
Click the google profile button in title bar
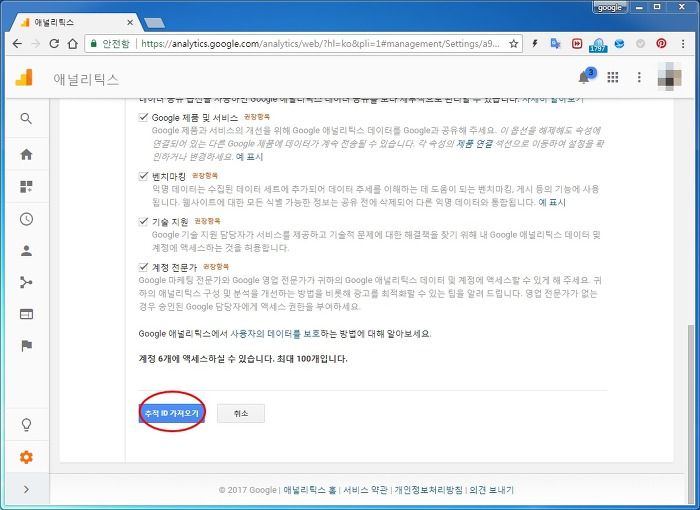coord(609,8)
